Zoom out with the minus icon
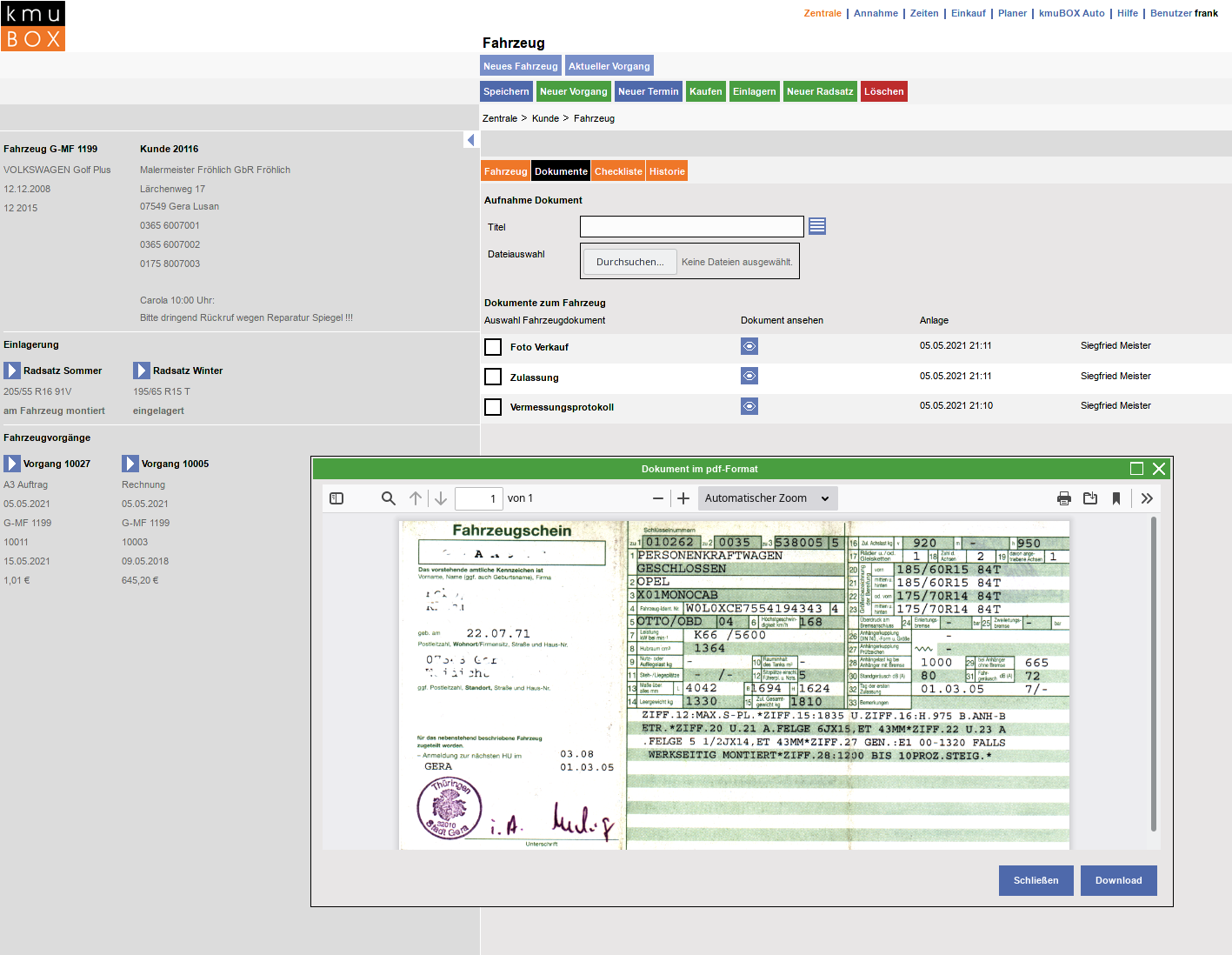 [x=658, y=498]
